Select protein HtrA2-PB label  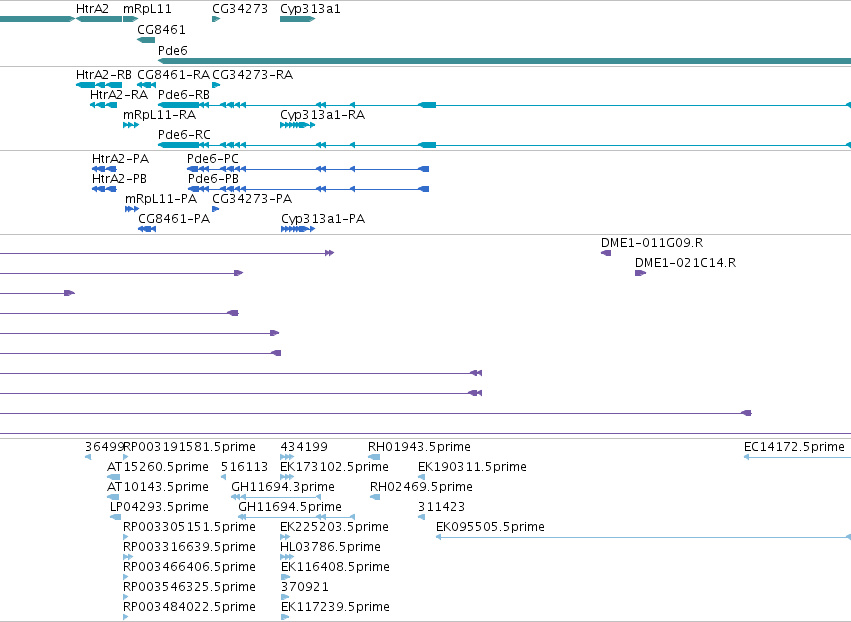(119, 179)
